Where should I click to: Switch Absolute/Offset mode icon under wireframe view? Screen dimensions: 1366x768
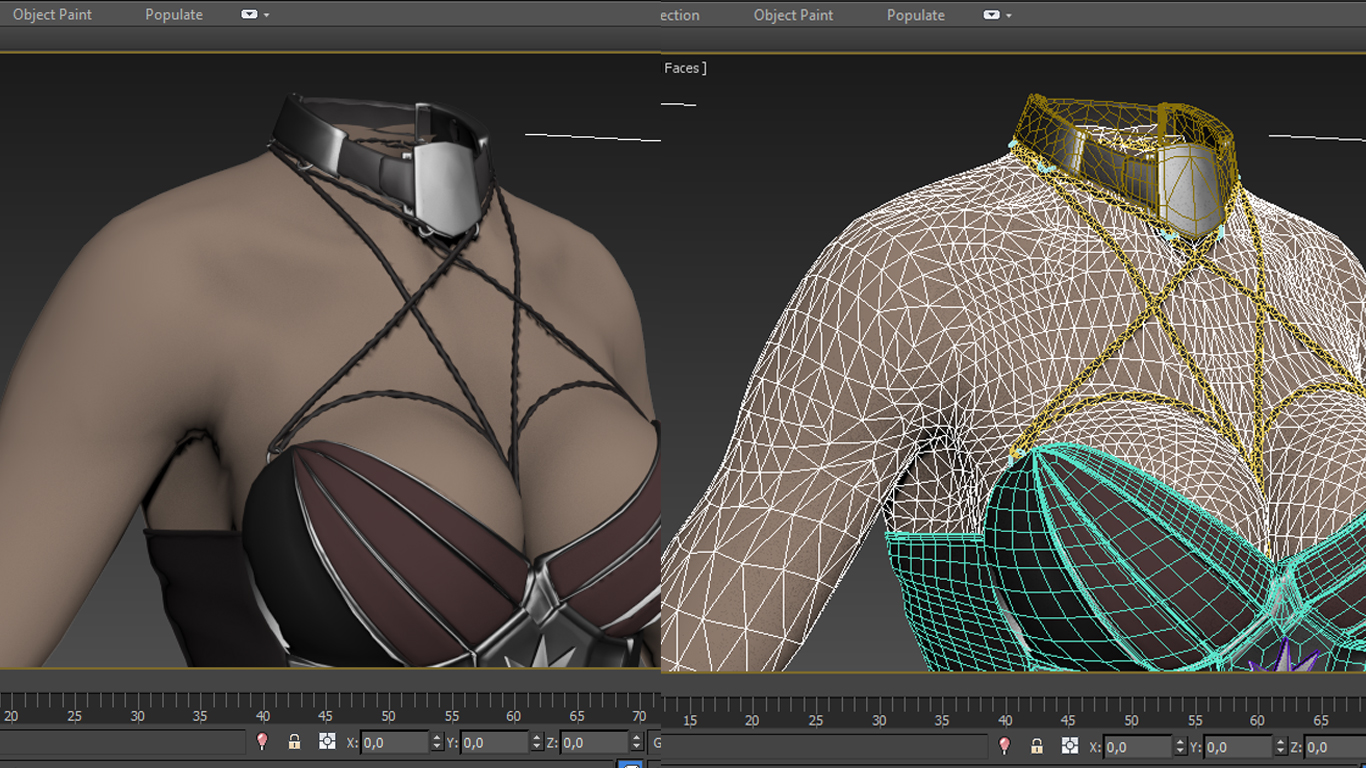[1070, 746]
